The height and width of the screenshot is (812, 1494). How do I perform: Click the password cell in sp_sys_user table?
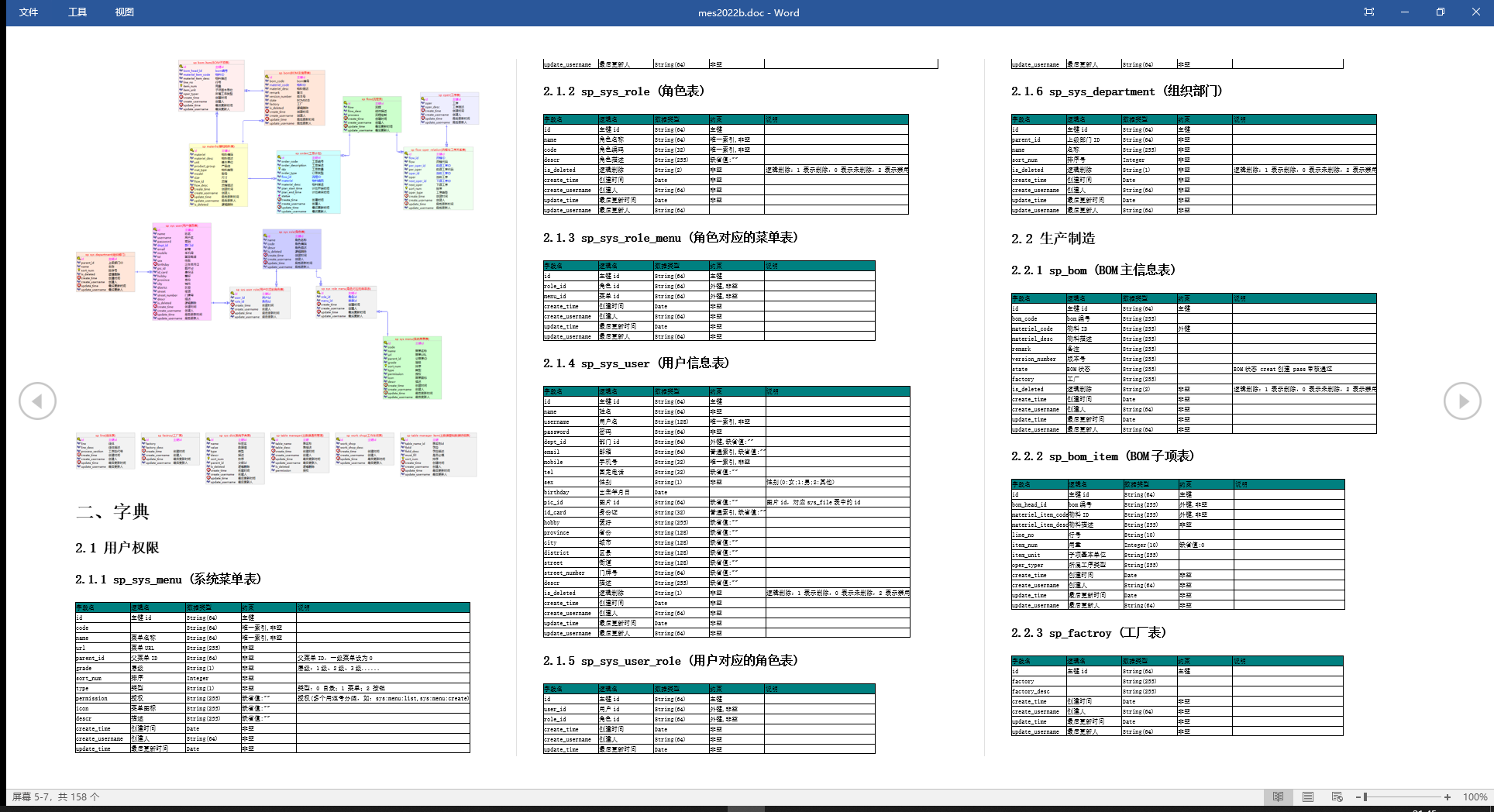[x=570, y=432]
